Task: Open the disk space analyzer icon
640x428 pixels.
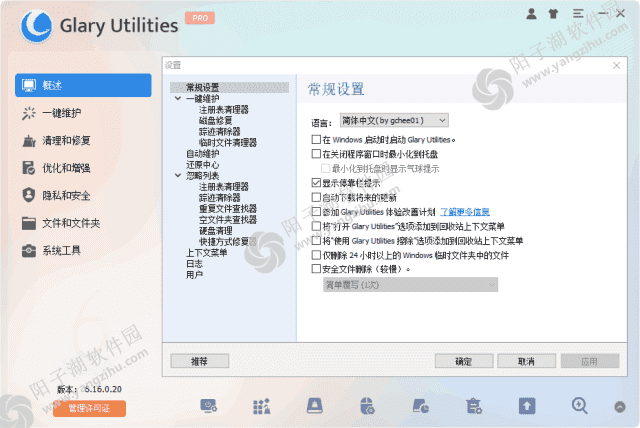Action: click(x=420, y=406)
